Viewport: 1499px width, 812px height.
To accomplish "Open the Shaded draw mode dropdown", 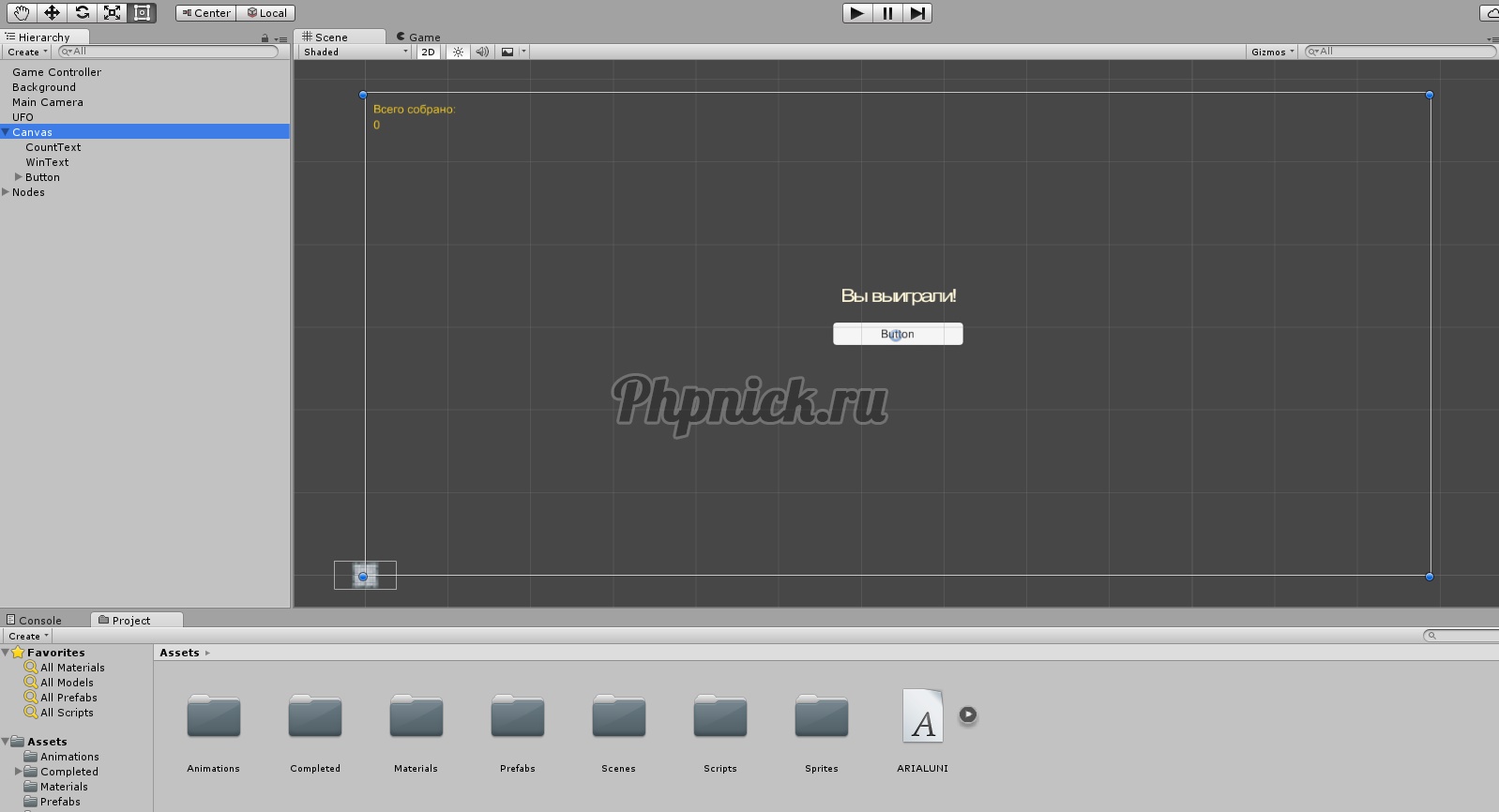I will click(x=356, y=52).
